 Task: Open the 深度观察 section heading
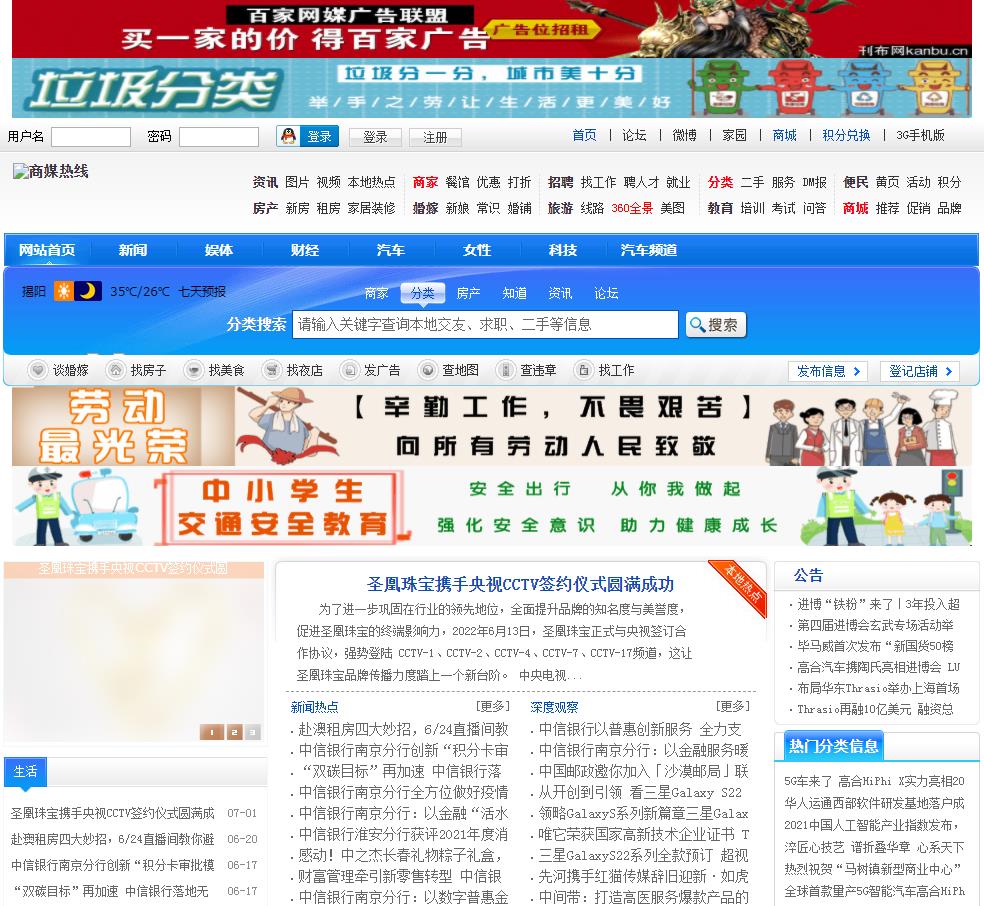[x=554, y=707]
